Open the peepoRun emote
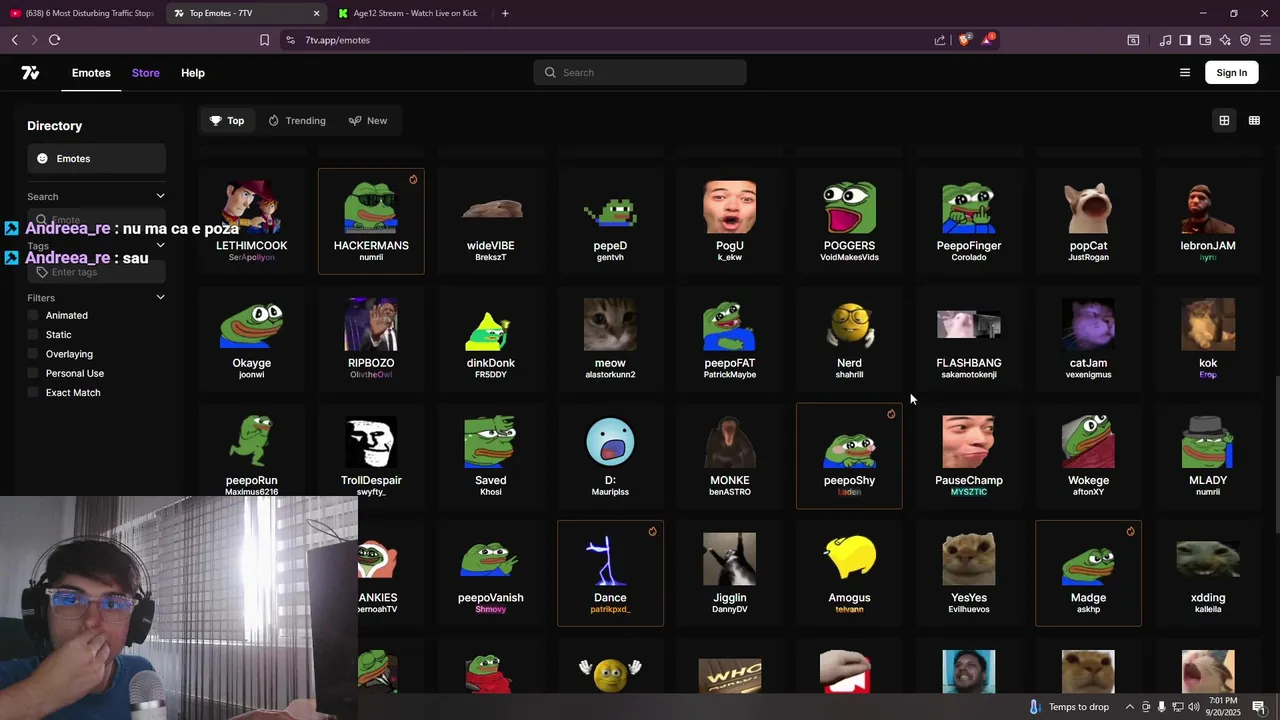The width and height of the screenshot is (1280, 720). click(252, 456)
